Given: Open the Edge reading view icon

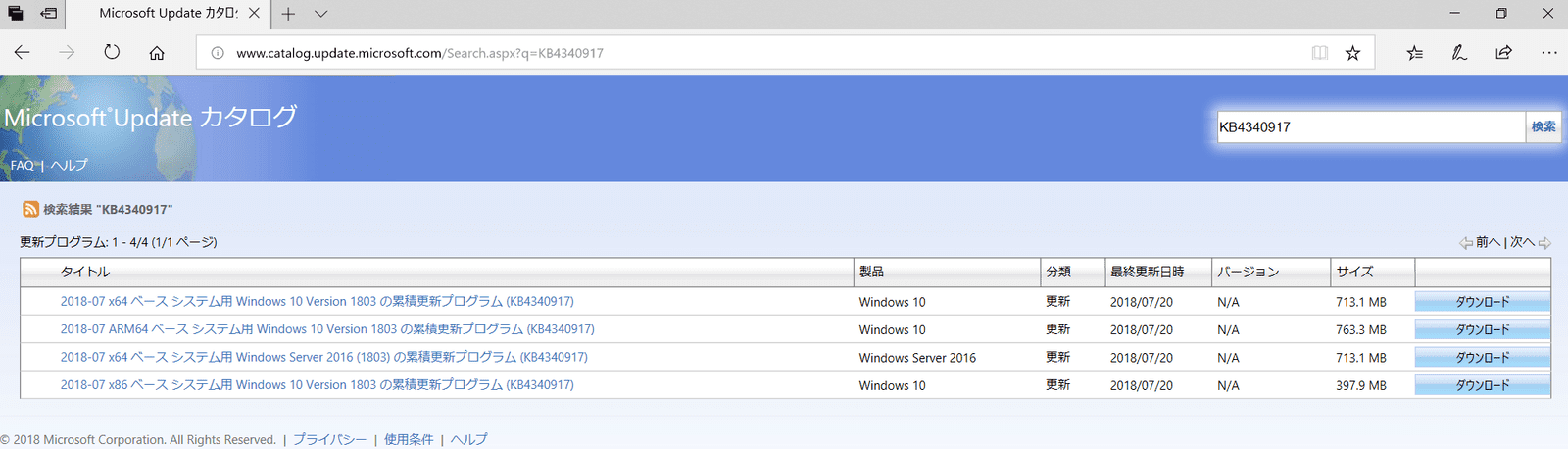Looking at the screenshot, I should [x=1320, y=53].
